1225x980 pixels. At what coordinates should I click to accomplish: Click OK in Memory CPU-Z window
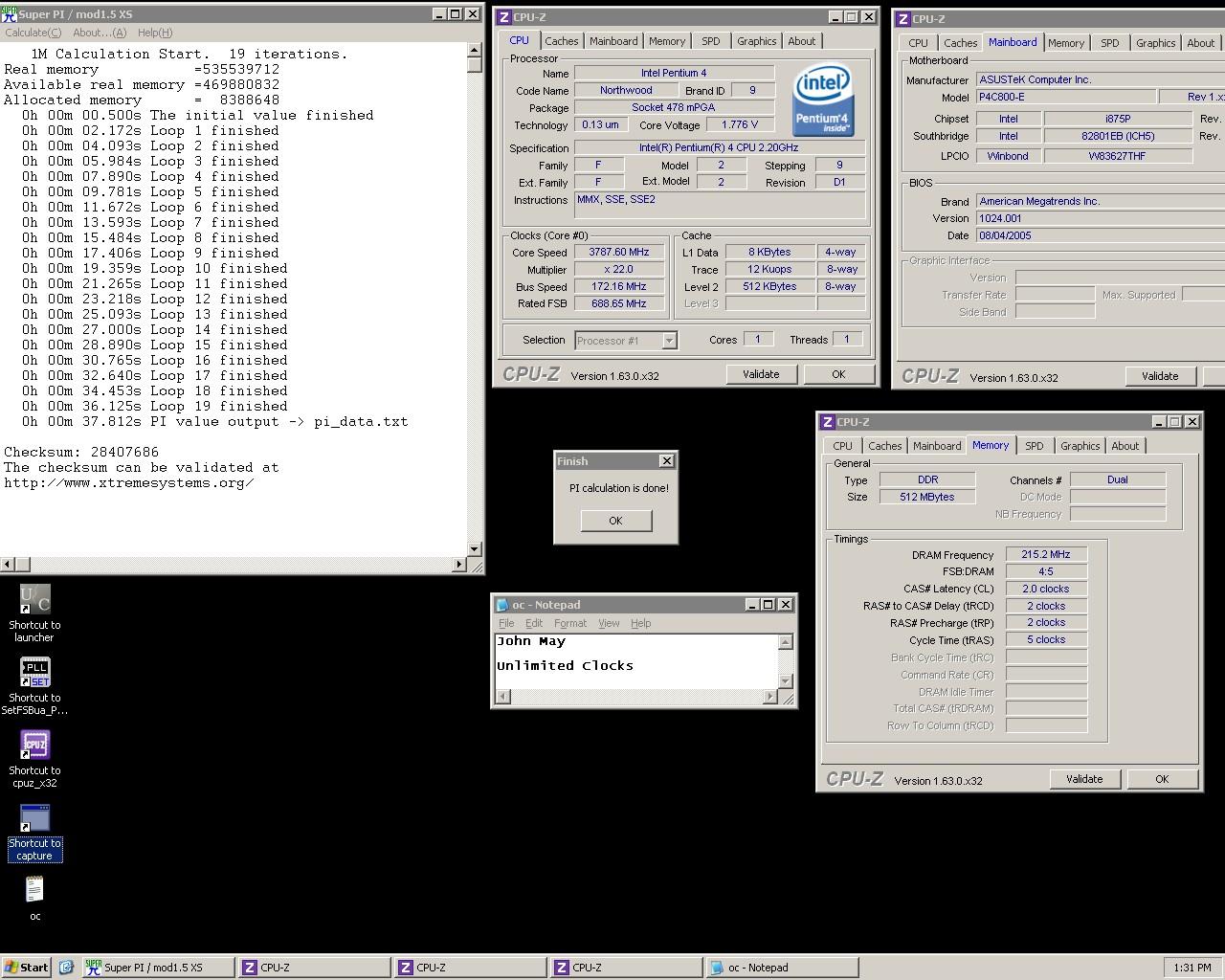pos(1162,779)
